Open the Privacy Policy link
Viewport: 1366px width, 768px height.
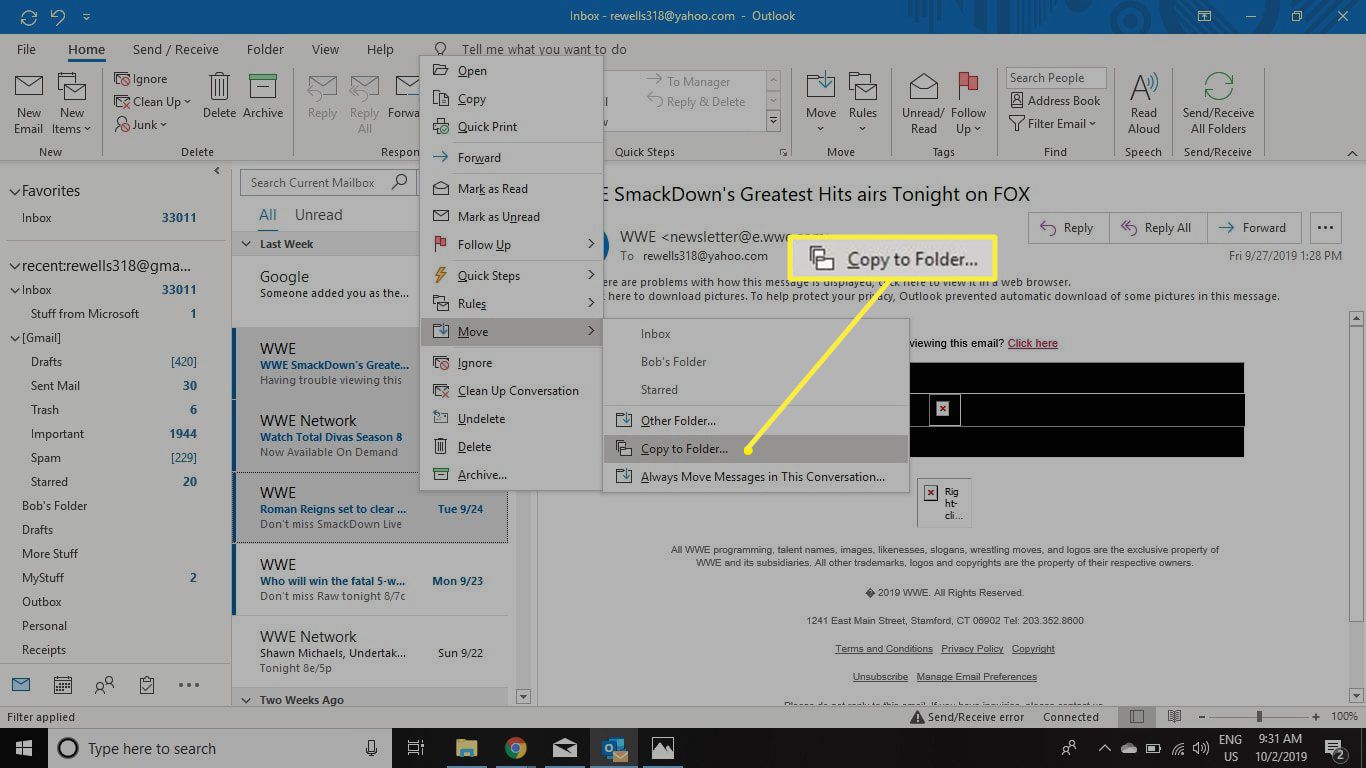coord(972,649)
